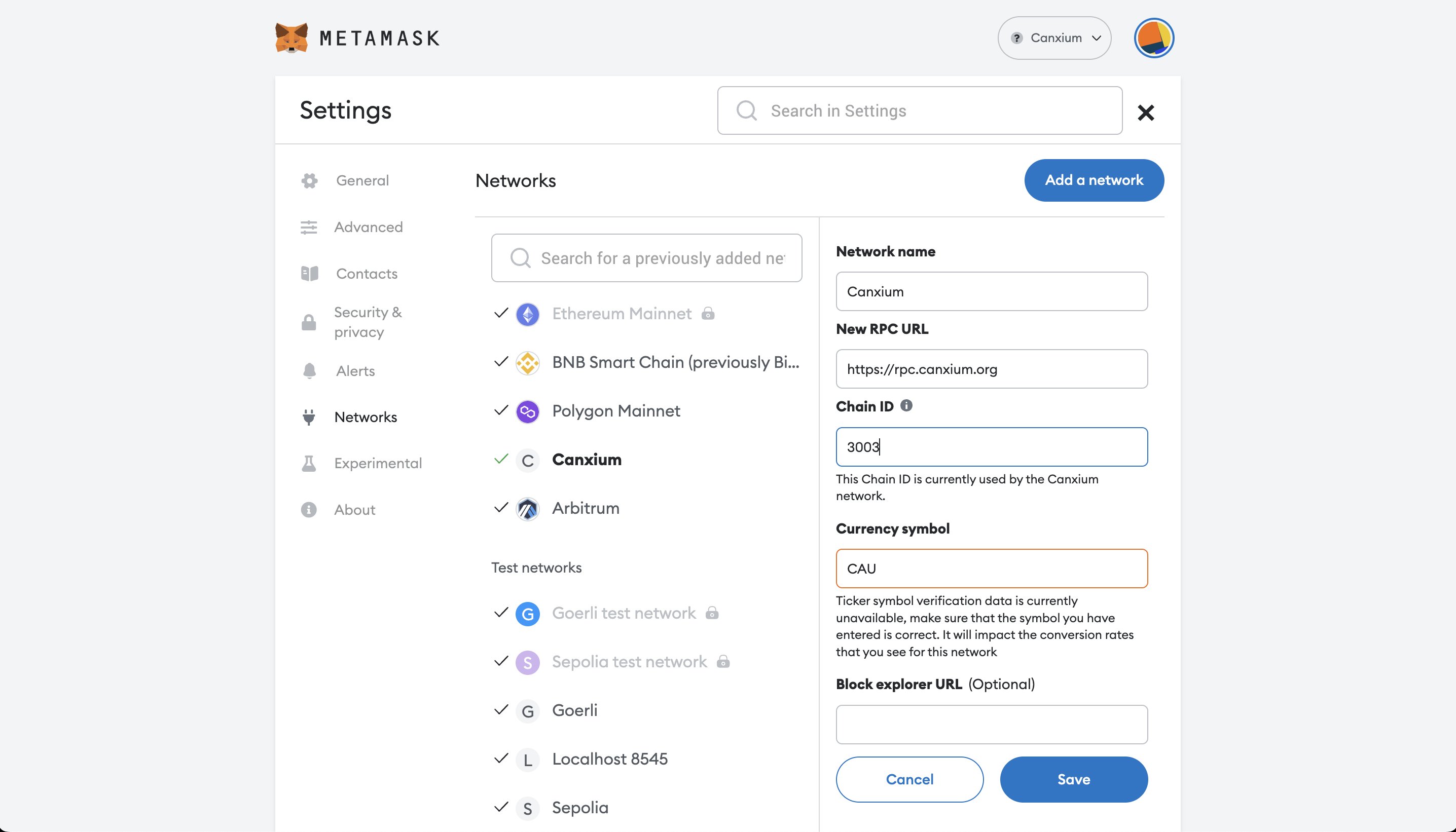Click the MetaMask fox logo

click(292, 37)
